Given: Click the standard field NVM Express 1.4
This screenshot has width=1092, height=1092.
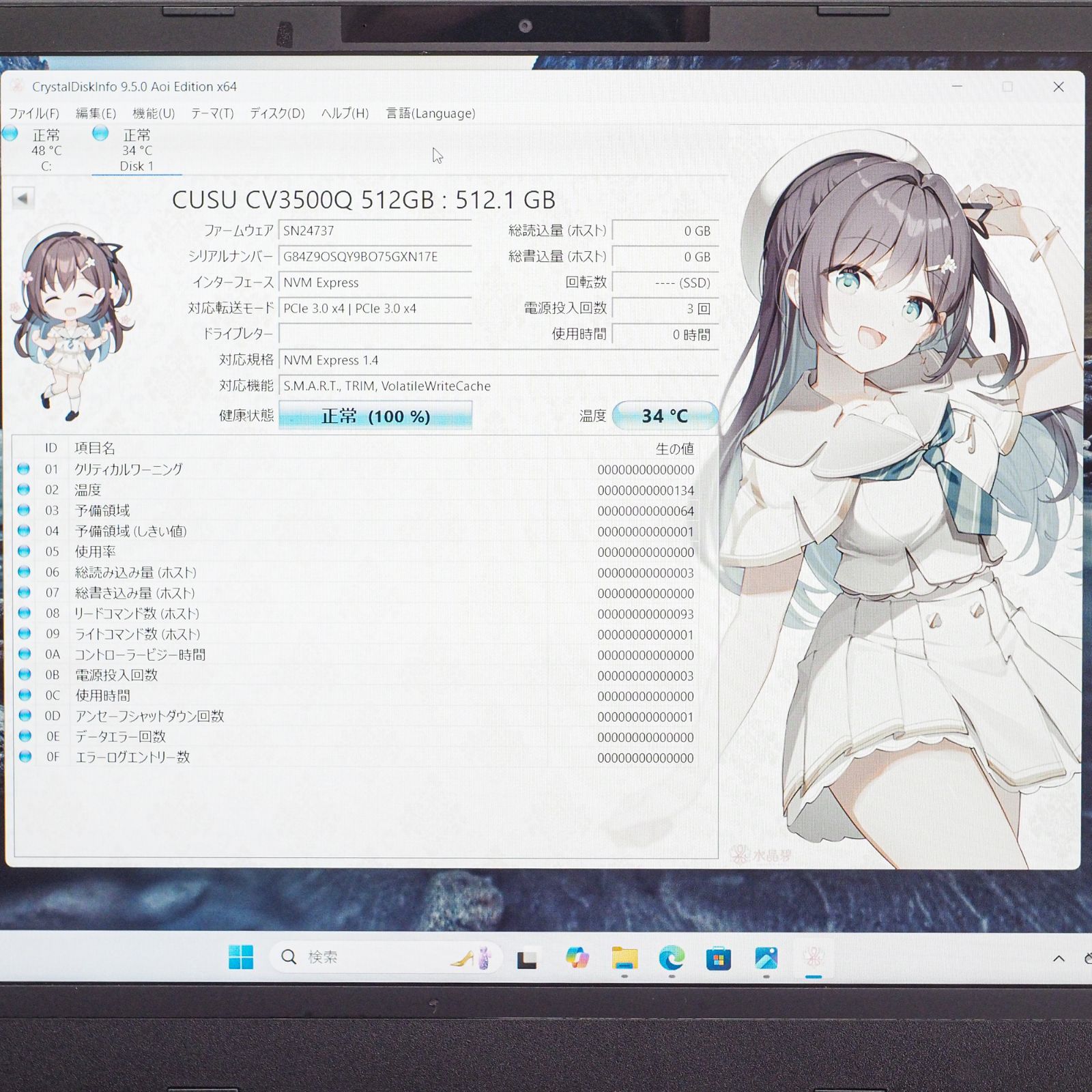Looking at the screenshot, I should [x=498, y=360].
